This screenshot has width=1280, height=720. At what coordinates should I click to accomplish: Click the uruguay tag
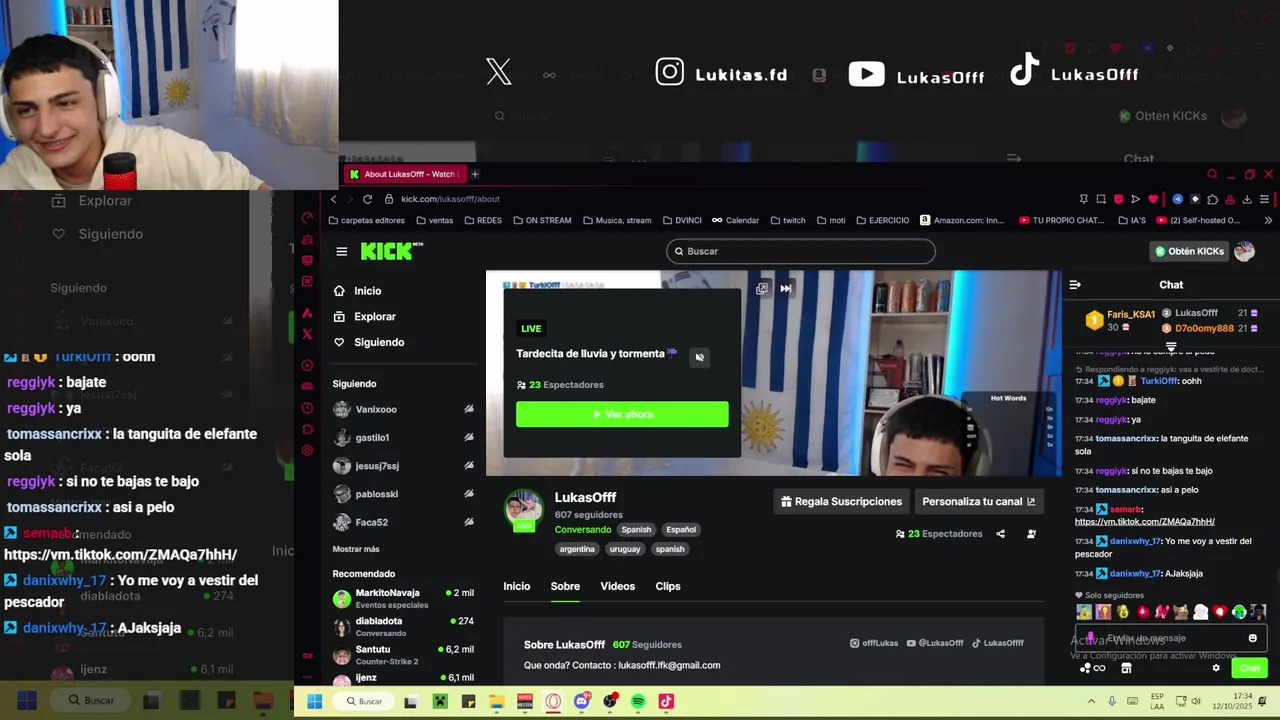tap(625, 549)
